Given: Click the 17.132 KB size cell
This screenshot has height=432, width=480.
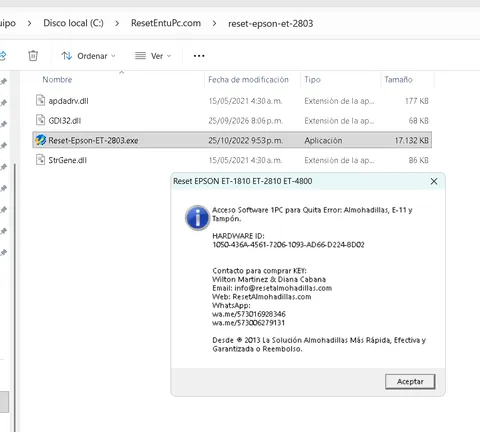Looking at the screenshot, I should pyautogui.click(x=412, y=140).
